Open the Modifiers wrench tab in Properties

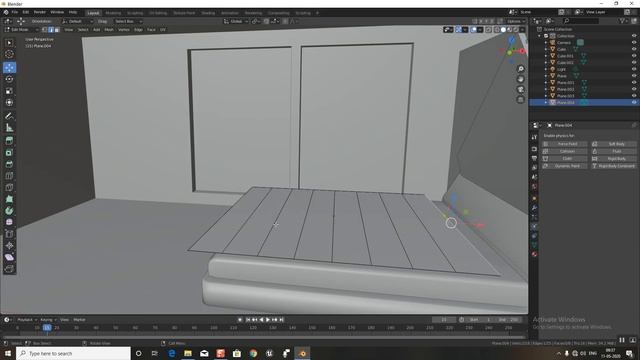point(534,208)
